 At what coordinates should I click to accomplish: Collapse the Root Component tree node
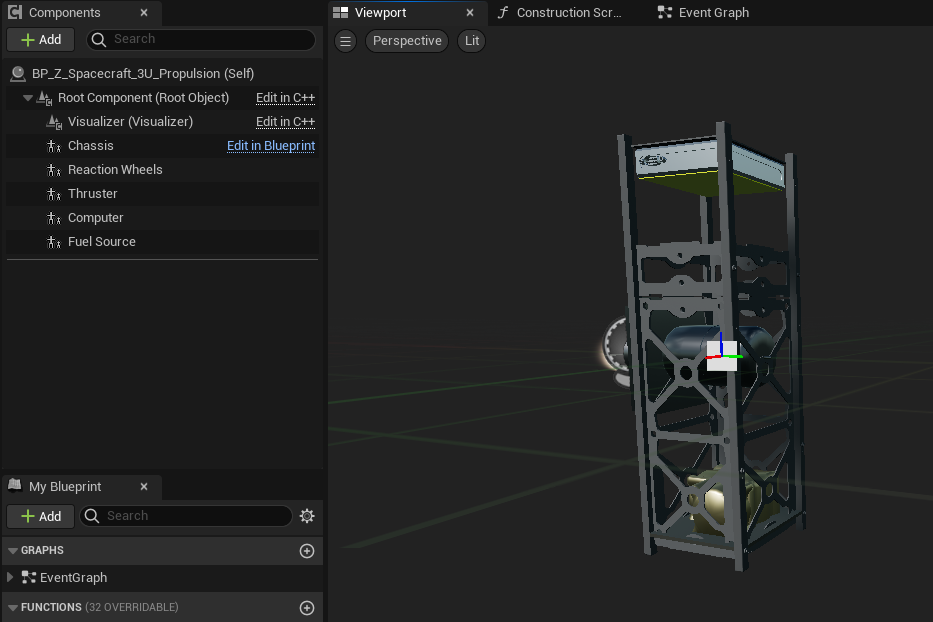28,98
